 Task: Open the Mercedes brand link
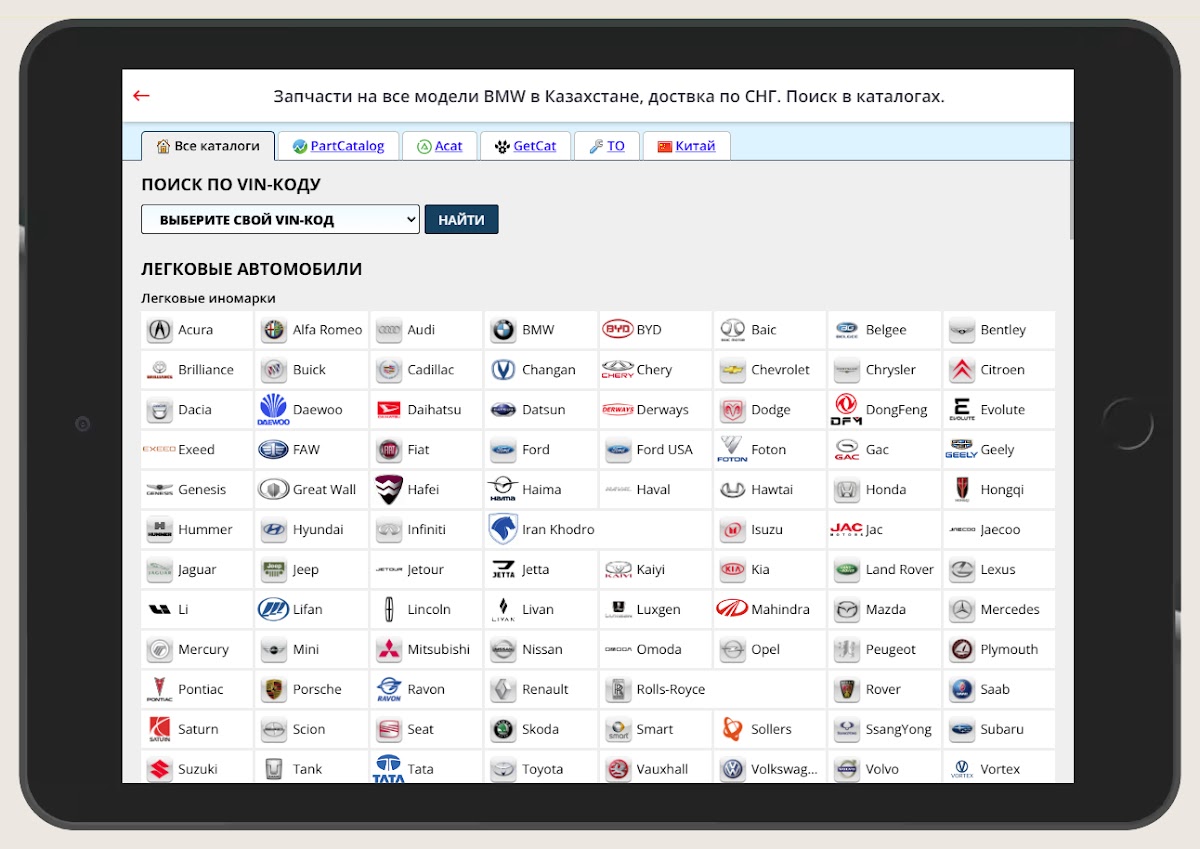click(1009, 610)
